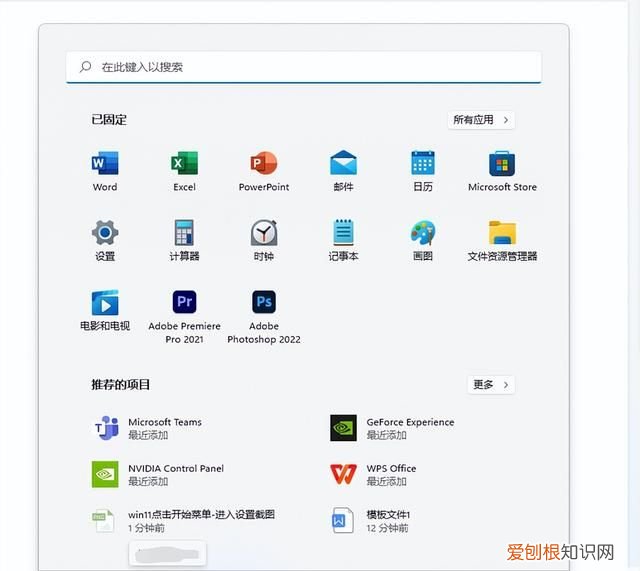The width and height of the screenshot is (640, 571).
Task: Click the win11点击开始菜单-进入设置截图 file name
Action: click(202, 514)
